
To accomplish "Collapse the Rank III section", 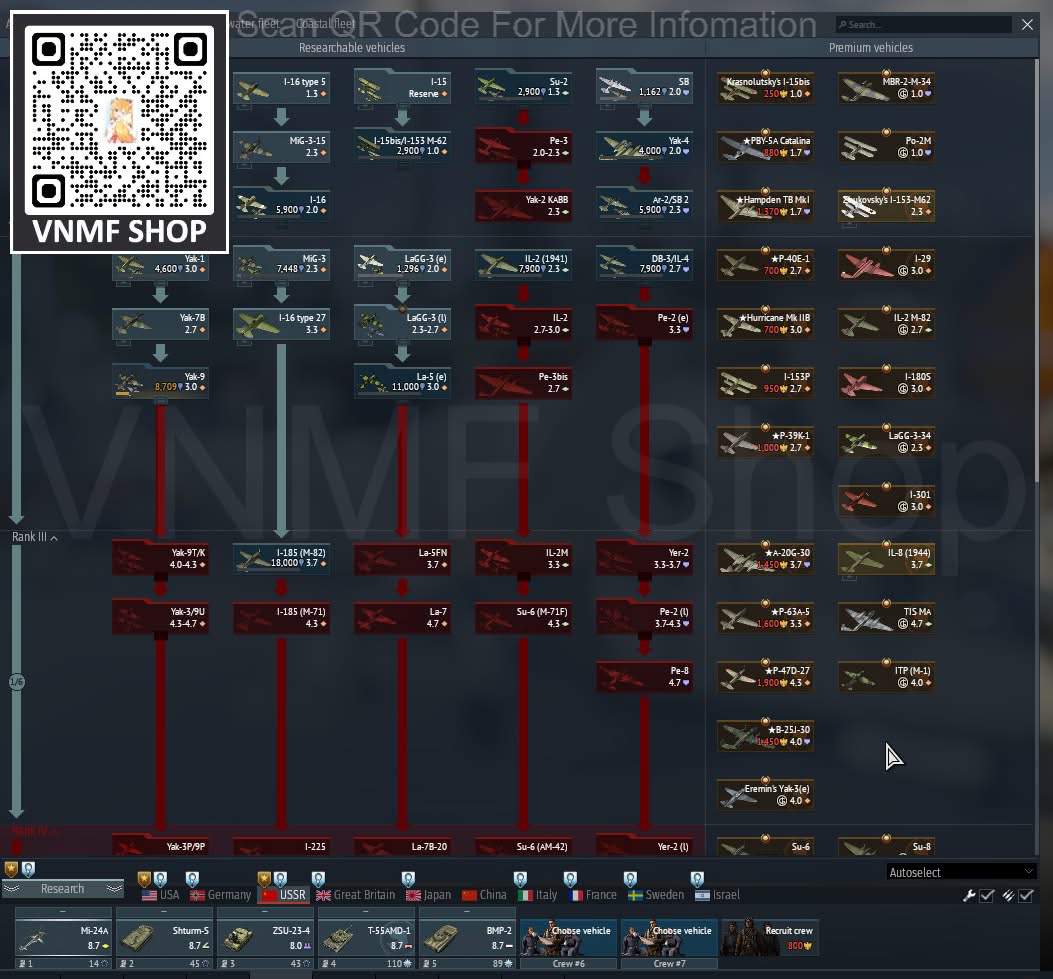I will pos(34,537).
